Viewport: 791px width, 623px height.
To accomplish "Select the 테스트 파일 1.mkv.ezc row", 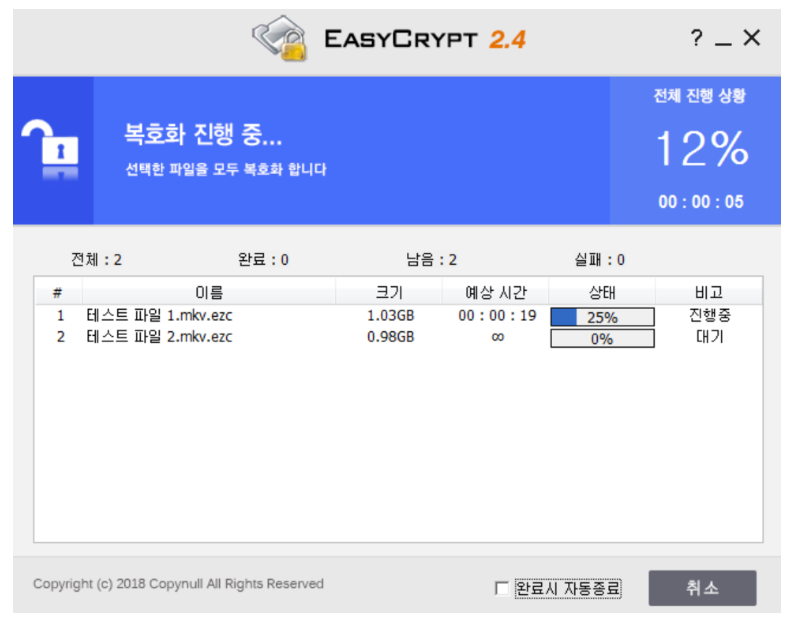I will (x=399, y=316).
